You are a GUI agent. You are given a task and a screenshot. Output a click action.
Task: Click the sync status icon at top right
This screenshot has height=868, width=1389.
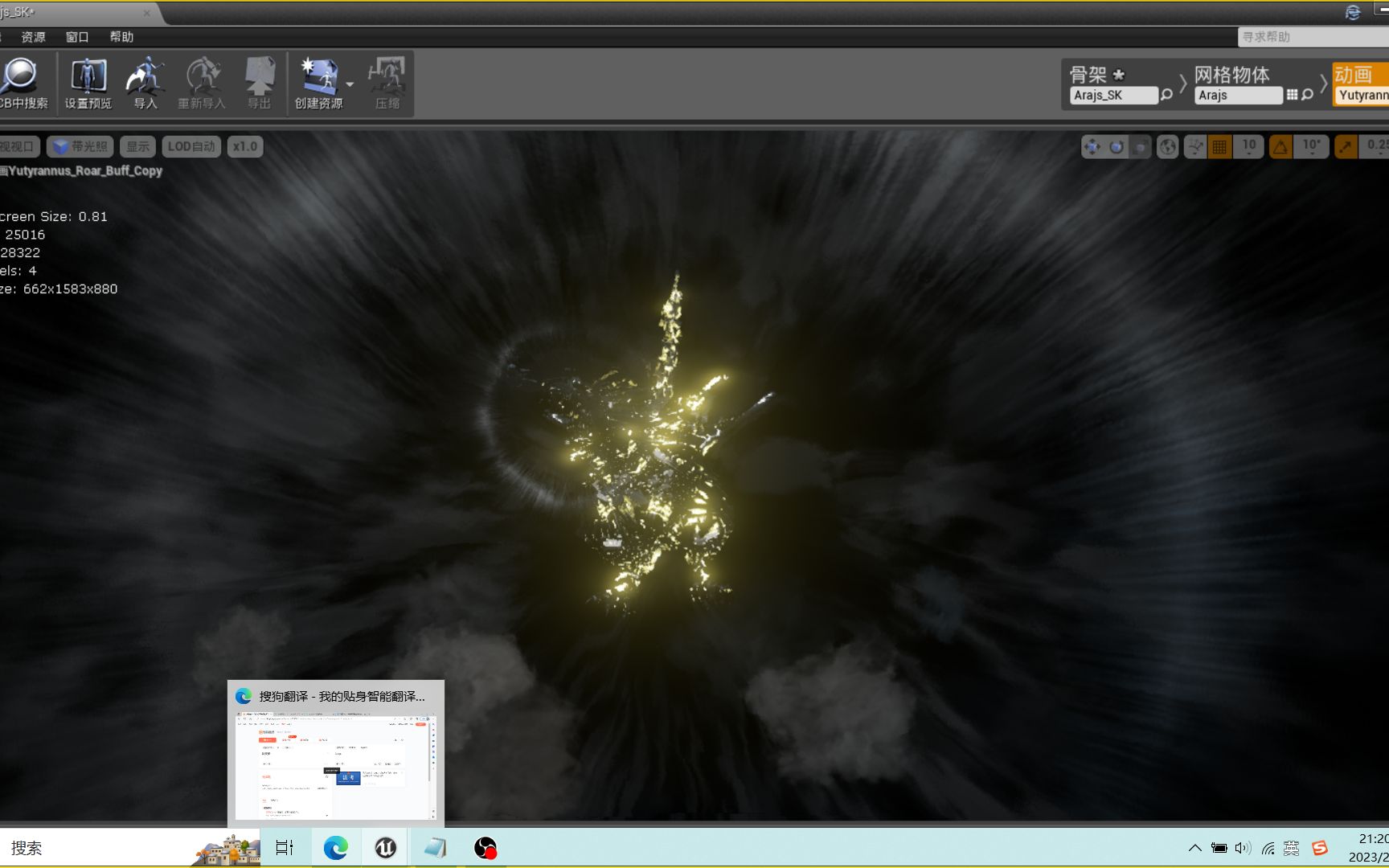tap(1353, 12)
